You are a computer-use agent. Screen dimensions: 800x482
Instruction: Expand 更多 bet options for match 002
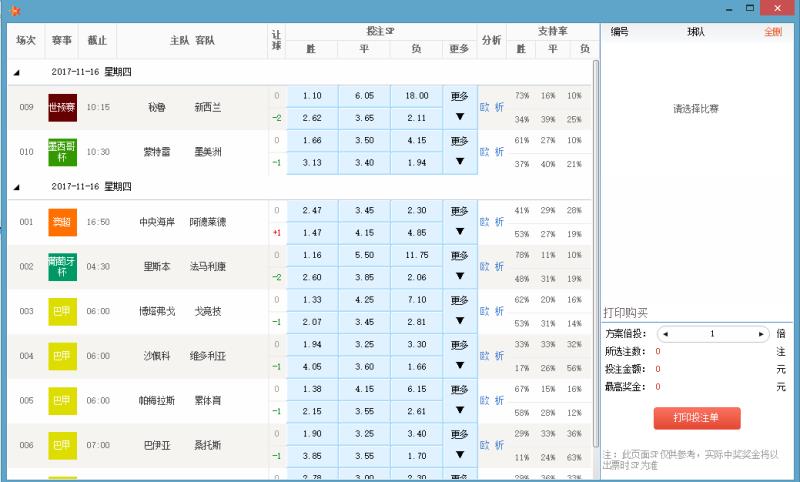coord(460,267)
